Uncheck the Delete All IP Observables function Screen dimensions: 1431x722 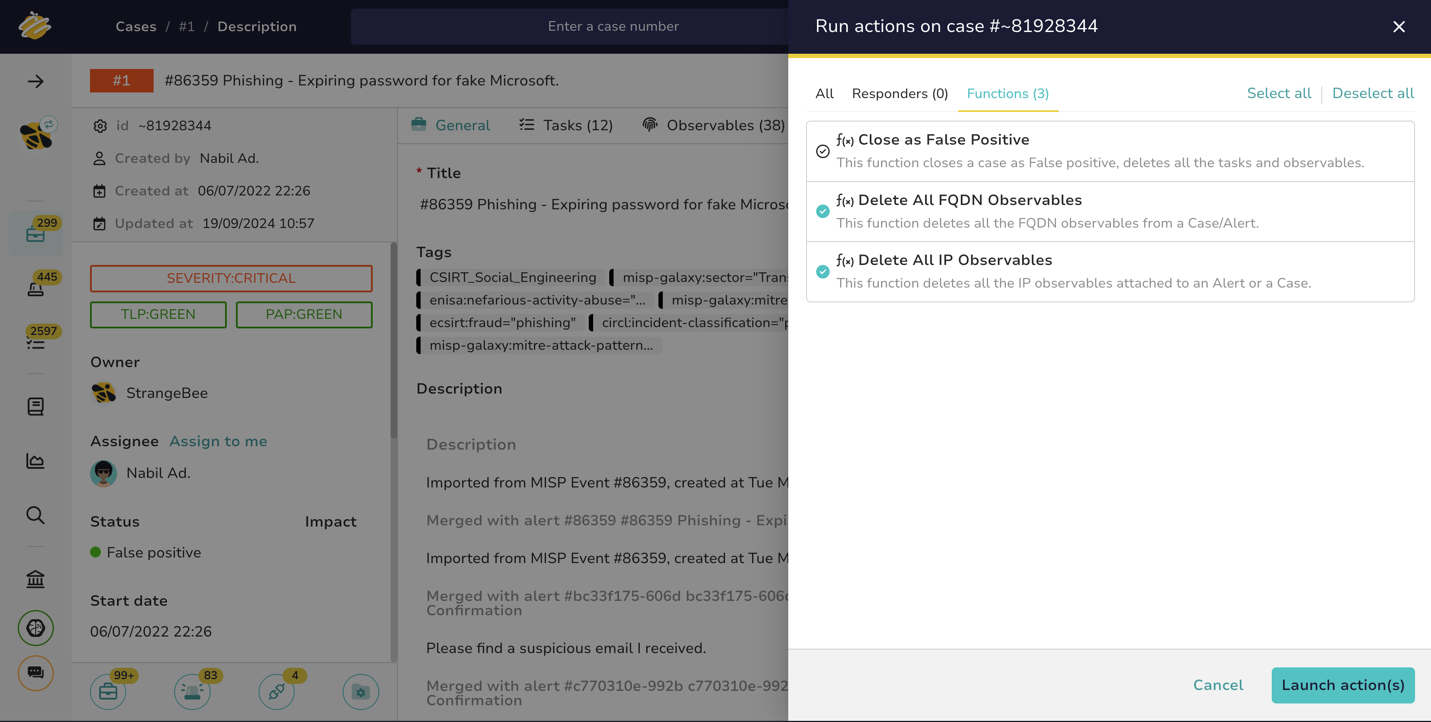coord(822,271)
